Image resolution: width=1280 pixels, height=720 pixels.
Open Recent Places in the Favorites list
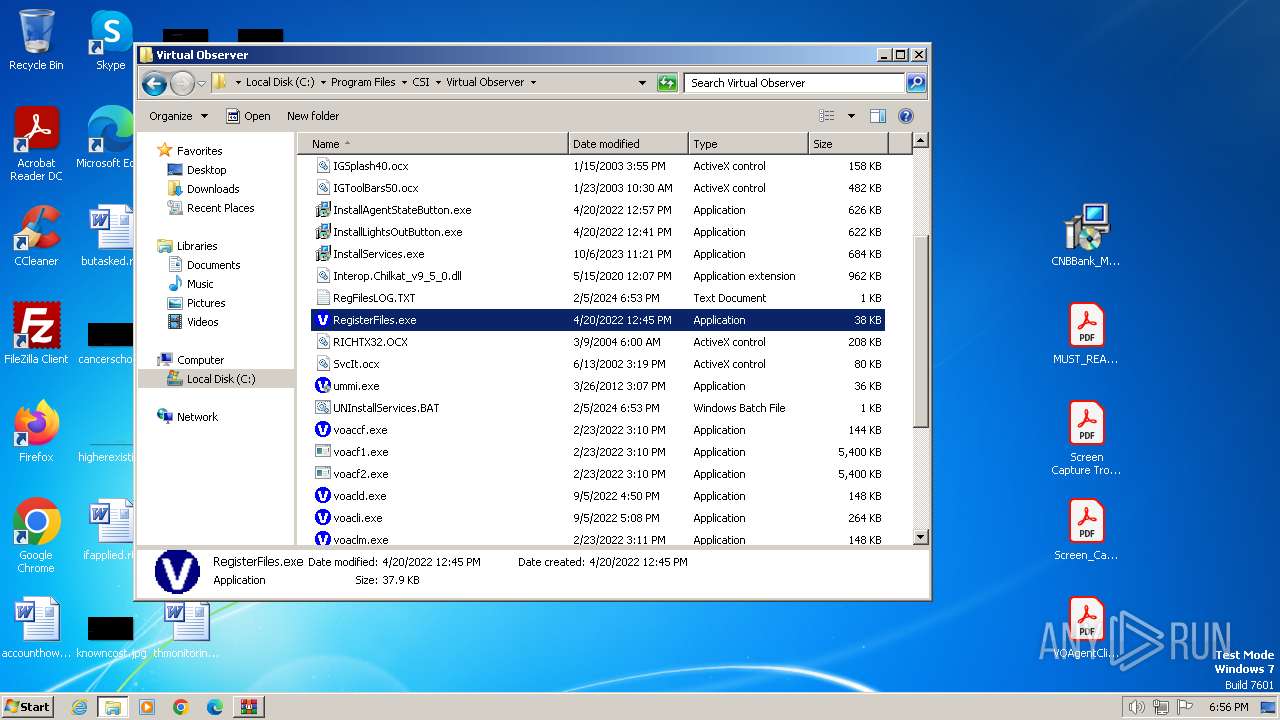click(220, 208)
